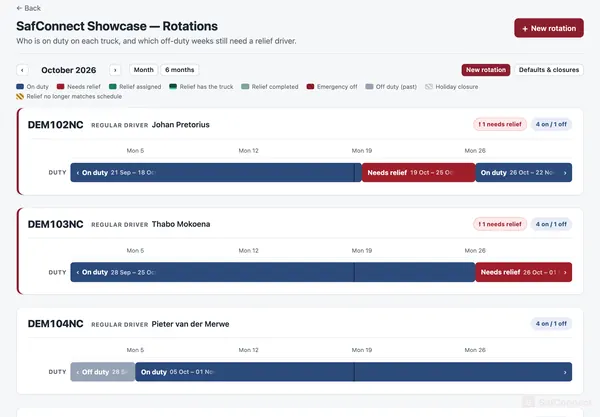The width and height of the screenshot is (600, 417).
Task: Click DEM102NC 1 needs relief badge
Action: 500,124
